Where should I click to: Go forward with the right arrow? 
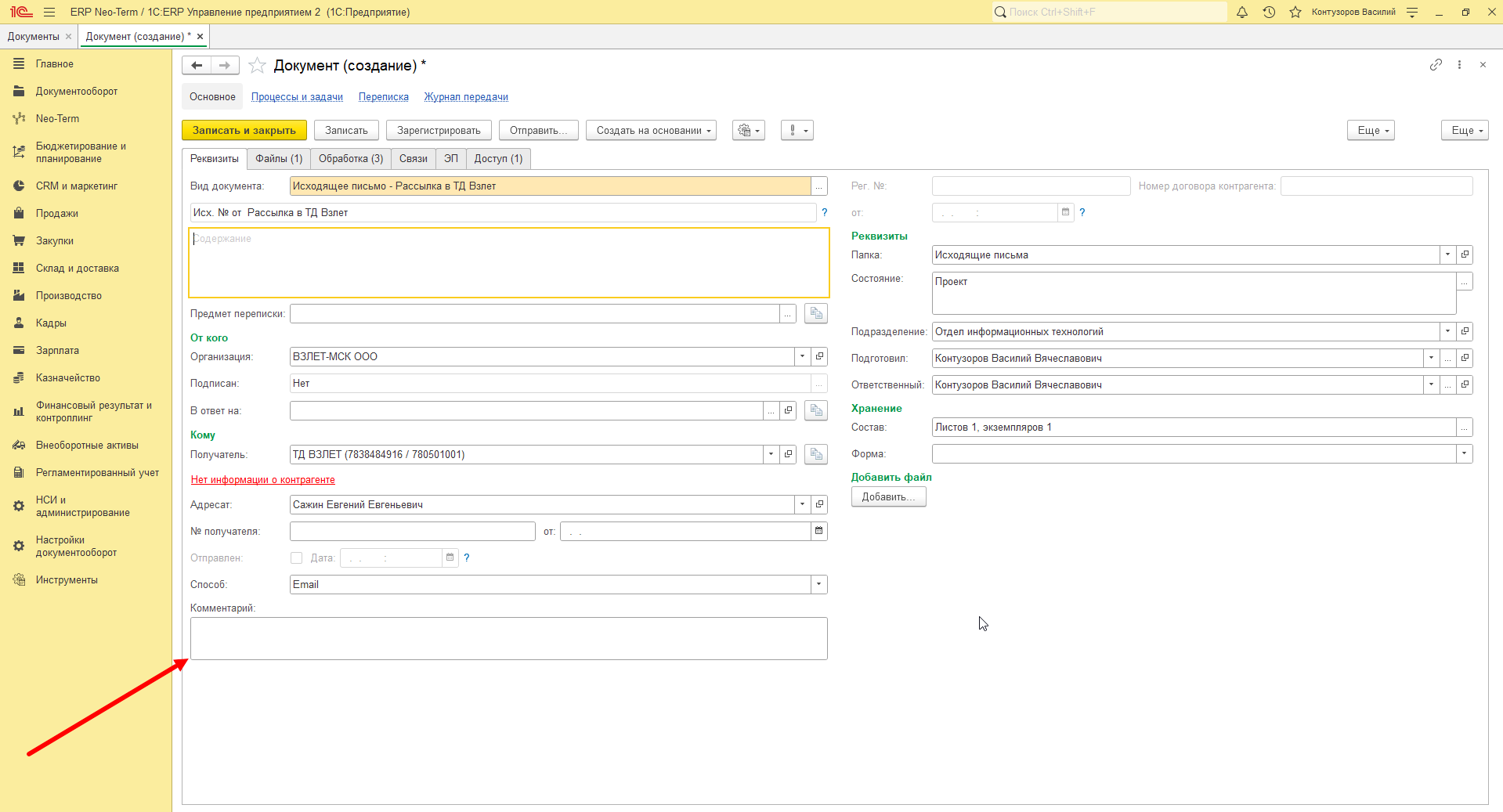(225, 65)
